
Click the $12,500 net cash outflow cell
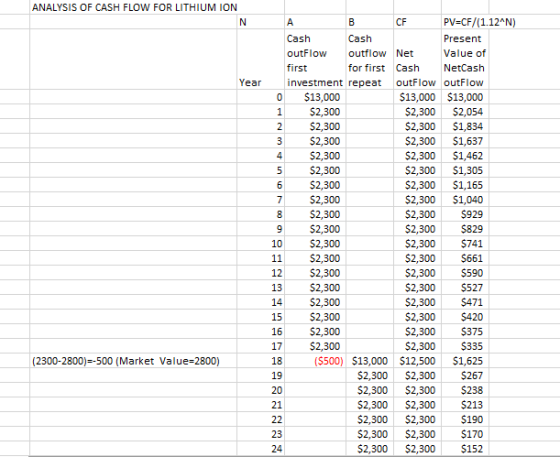point(418,361)
